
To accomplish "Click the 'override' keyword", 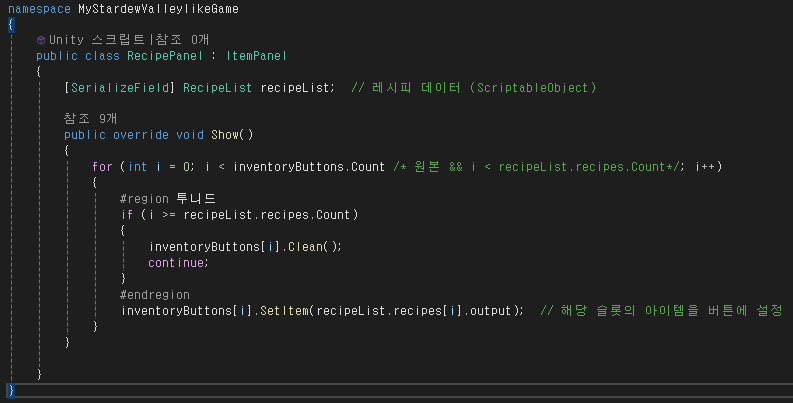I will pos(141,135).
